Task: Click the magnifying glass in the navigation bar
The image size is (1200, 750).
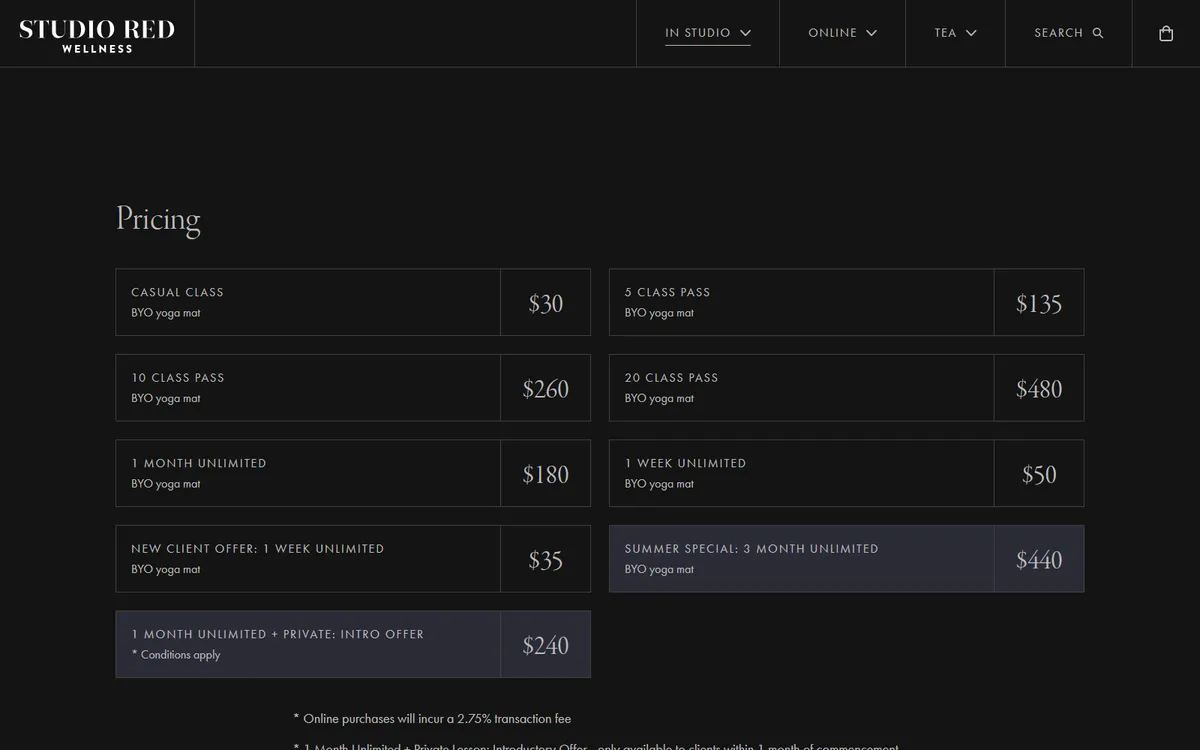Action: (1097, 33)
